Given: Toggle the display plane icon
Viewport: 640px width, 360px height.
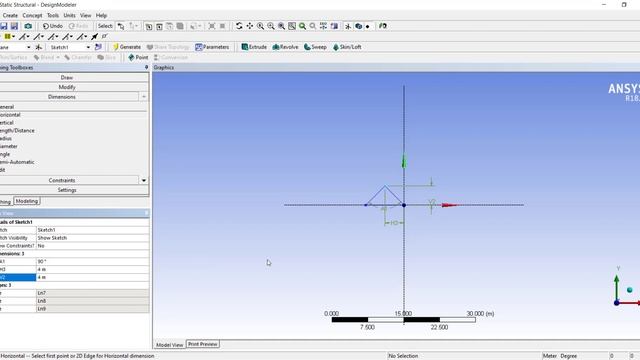Looking at the screenshot, I should tap(348, 26).
